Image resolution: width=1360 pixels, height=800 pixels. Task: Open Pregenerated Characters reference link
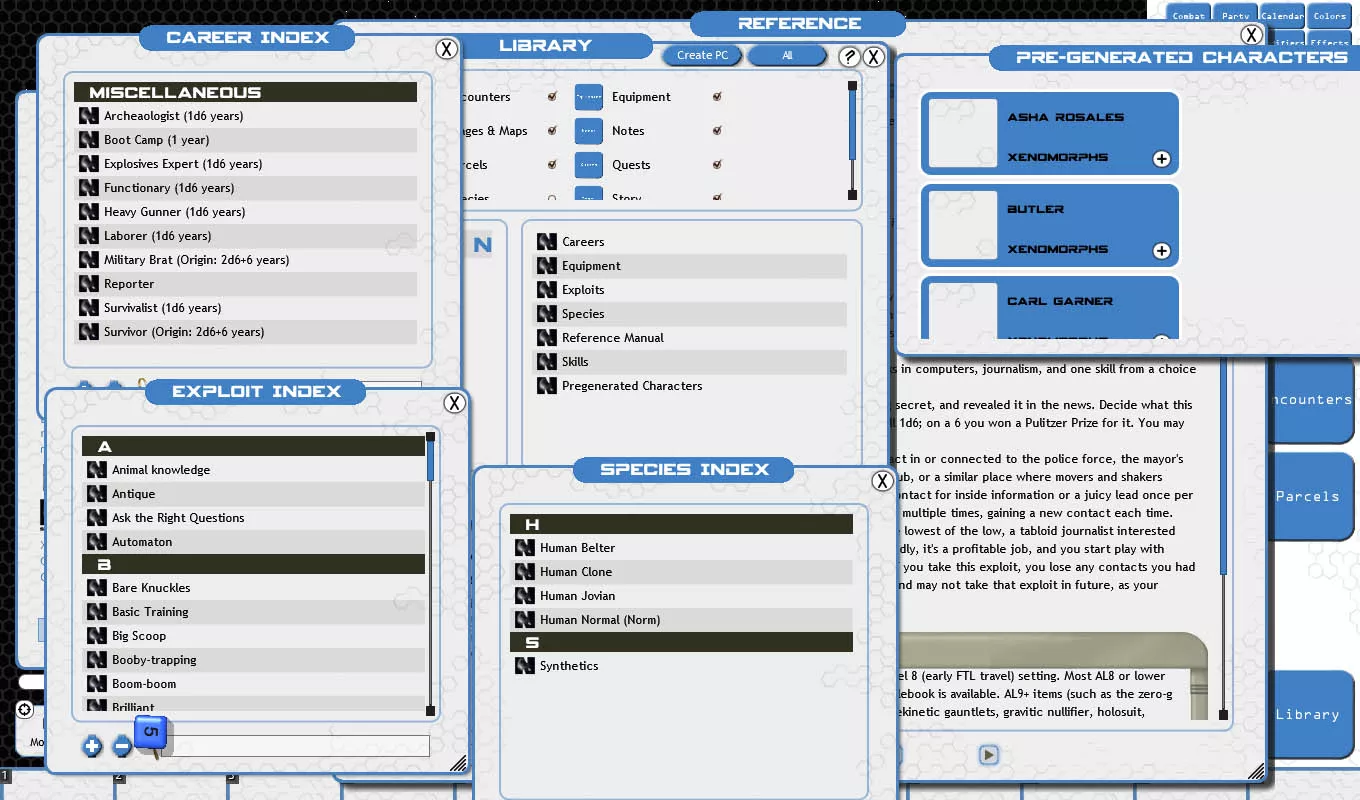point(632,386)
